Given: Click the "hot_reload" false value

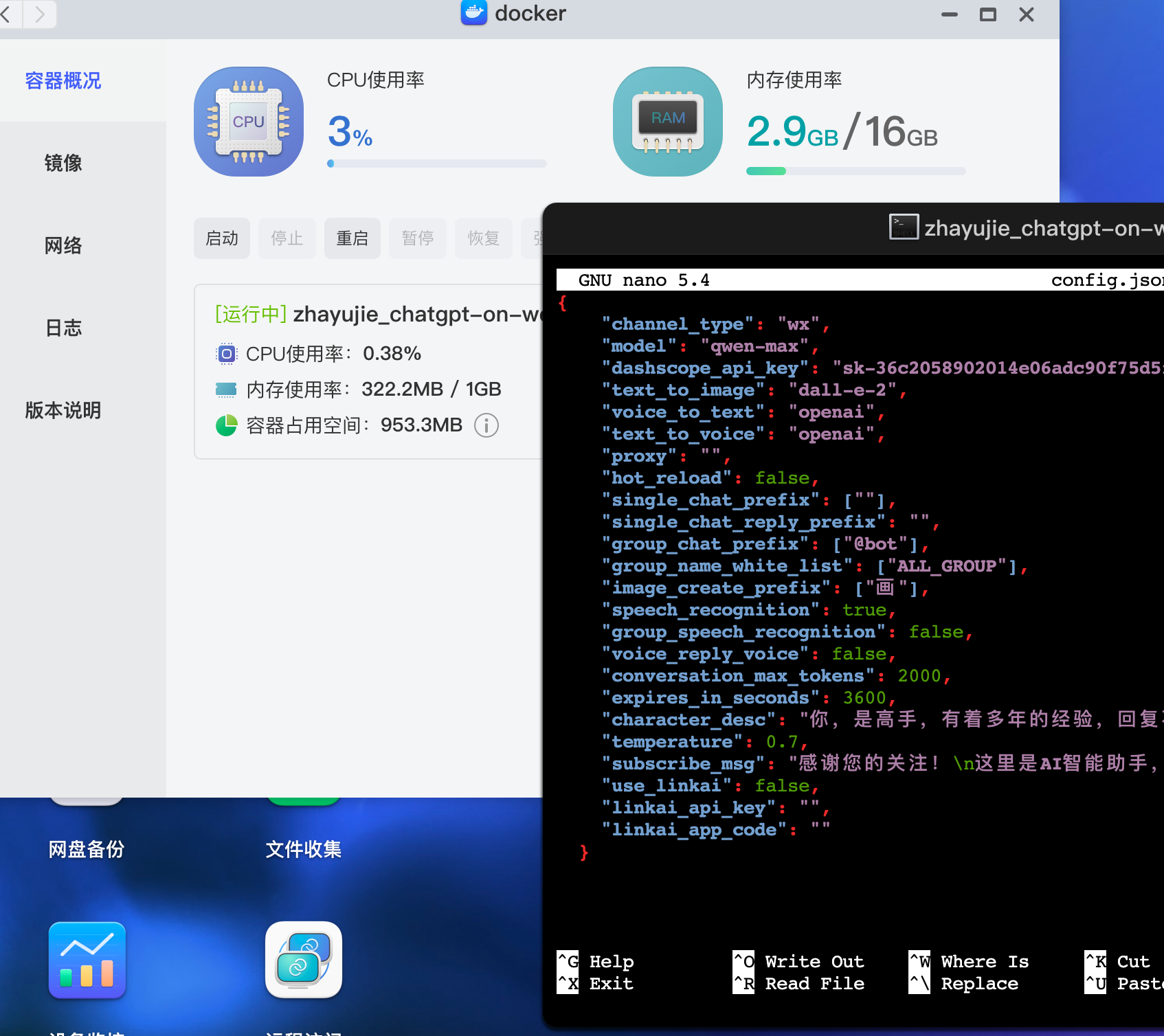Looking at the screenshot, I should click(782, 477).
